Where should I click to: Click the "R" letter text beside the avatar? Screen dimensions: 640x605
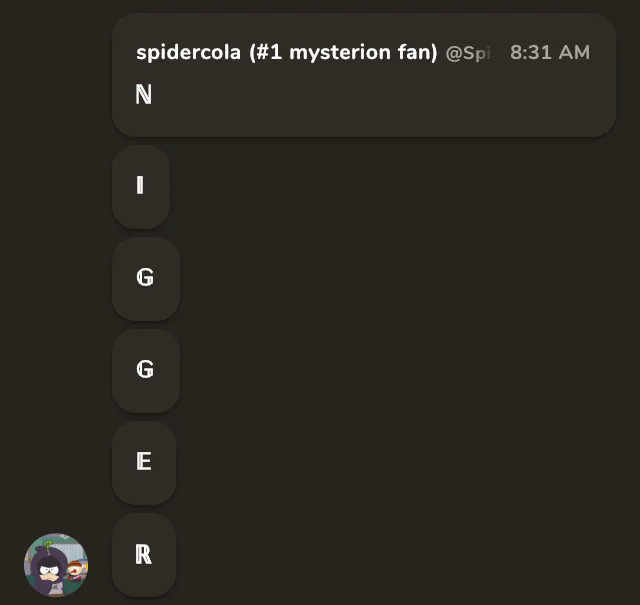144,555
